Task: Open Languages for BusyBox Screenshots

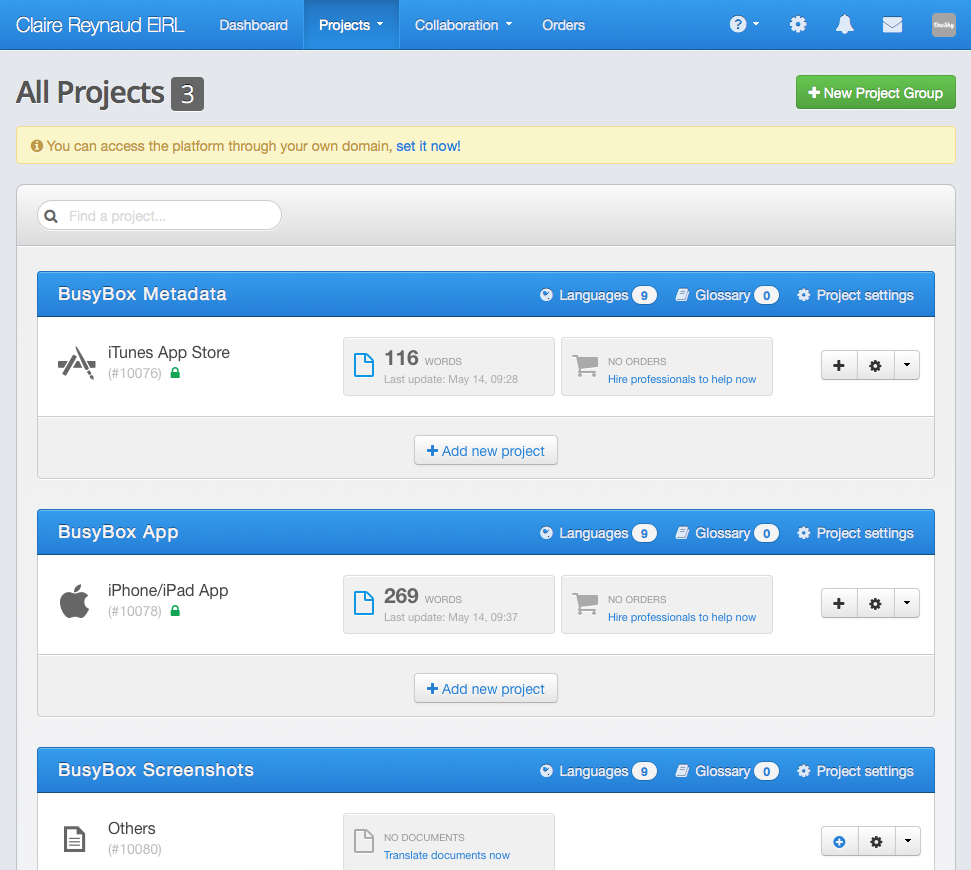Action: [x=598, y=771]
